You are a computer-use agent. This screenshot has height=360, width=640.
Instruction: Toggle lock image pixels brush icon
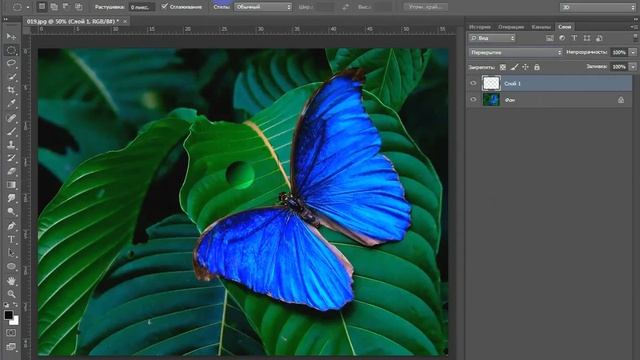tap(514, 67)
